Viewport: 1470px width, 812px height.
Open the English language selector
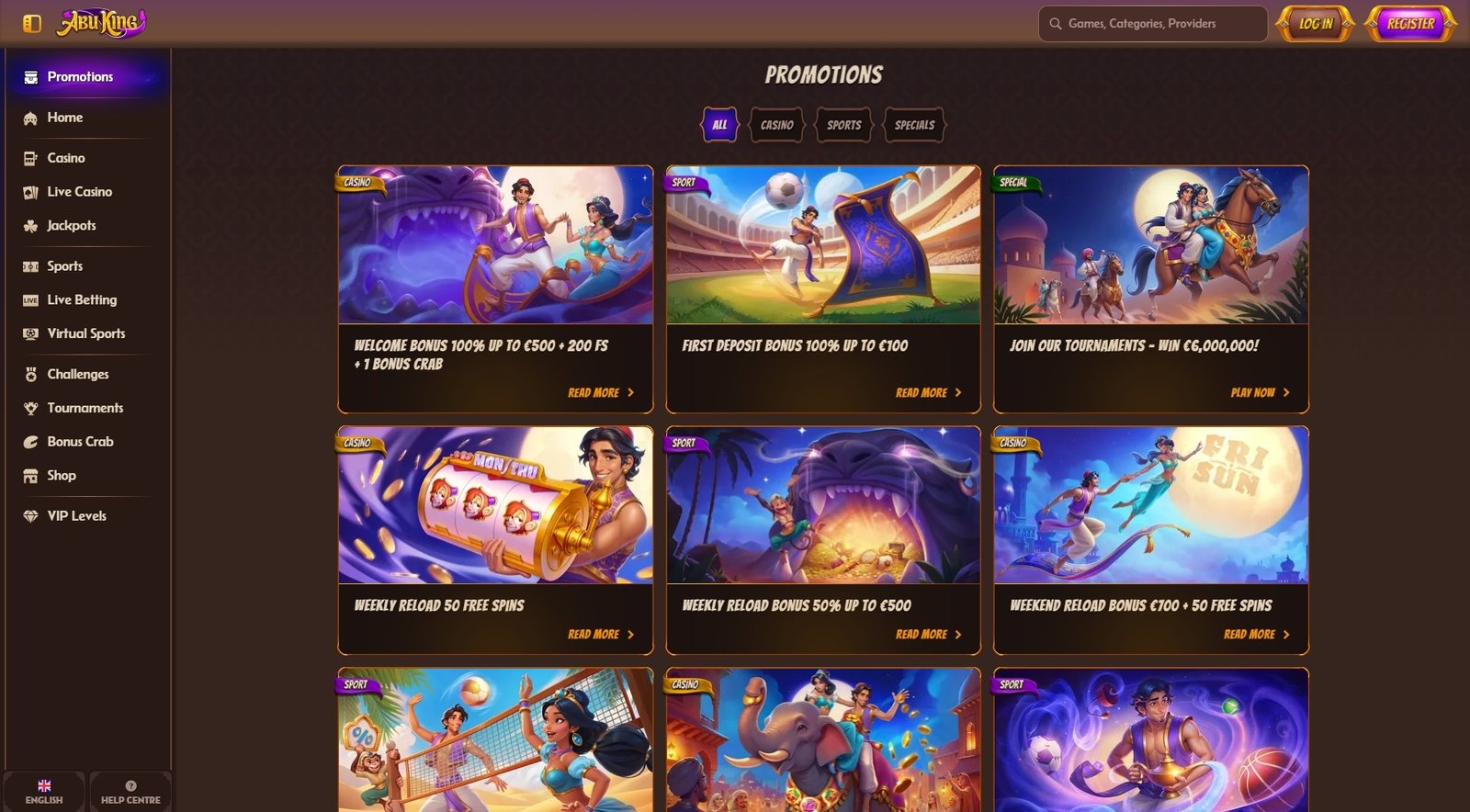44,792
